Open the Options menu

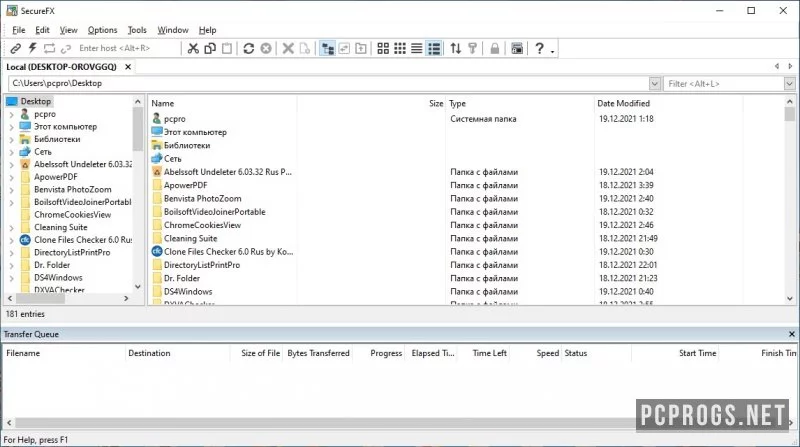[x=103, y=30]
